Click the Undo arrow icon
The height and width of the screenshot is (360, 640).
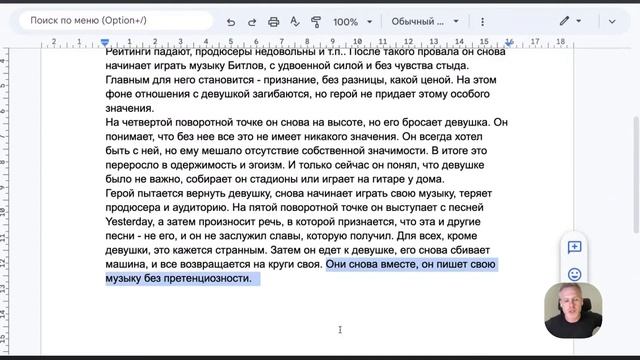tap(231, 22)
